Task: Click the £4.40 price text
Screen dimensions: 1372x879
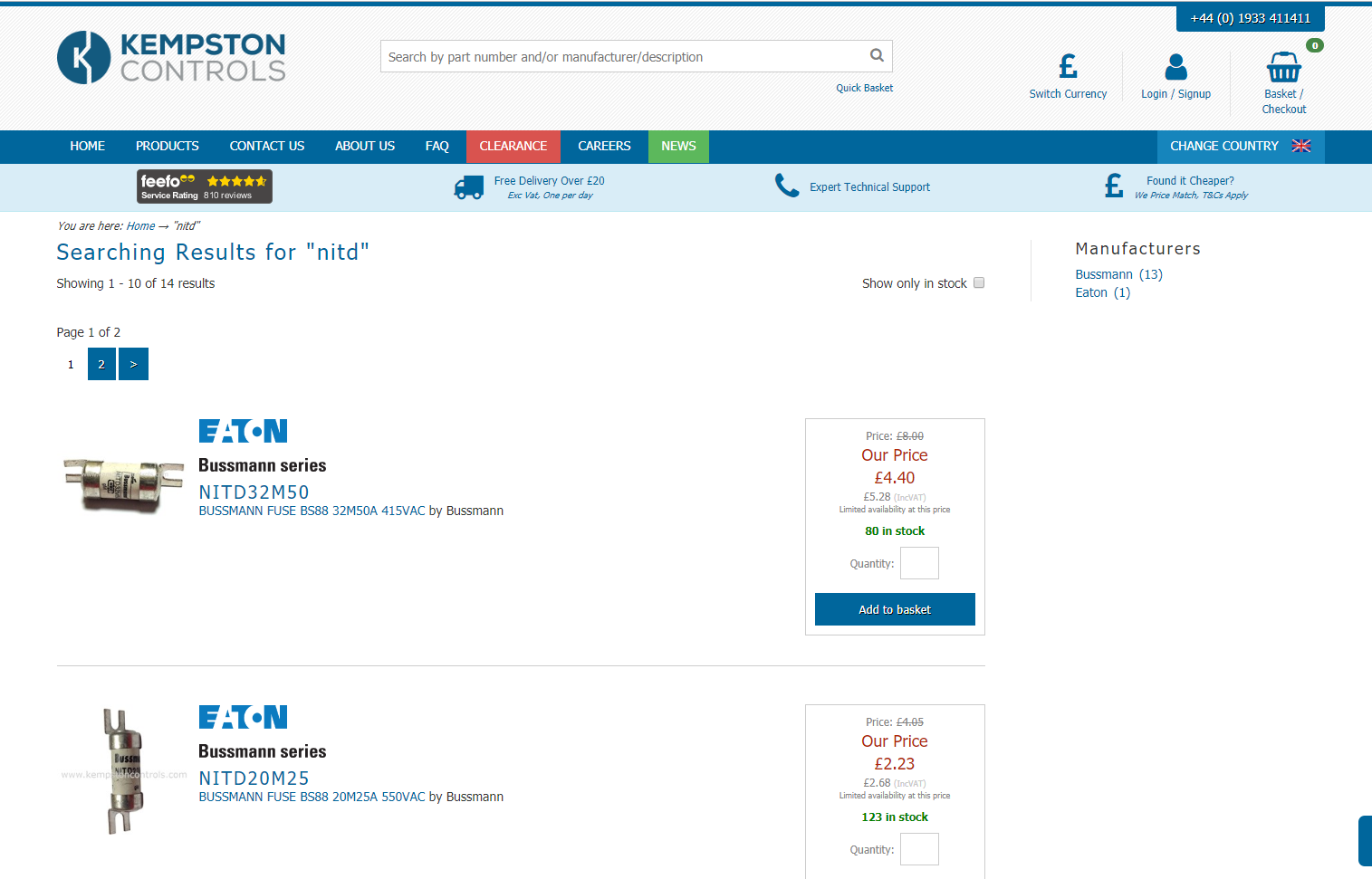Action: 895,478
